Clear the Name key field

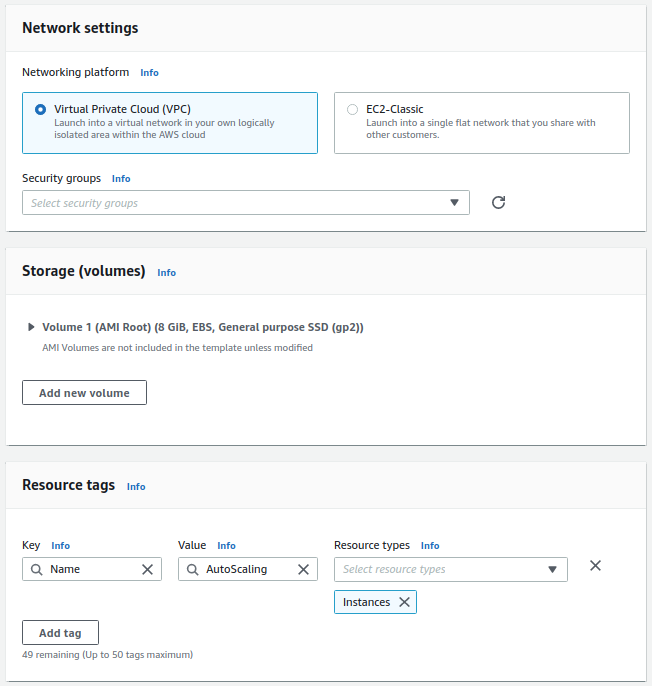147,569
